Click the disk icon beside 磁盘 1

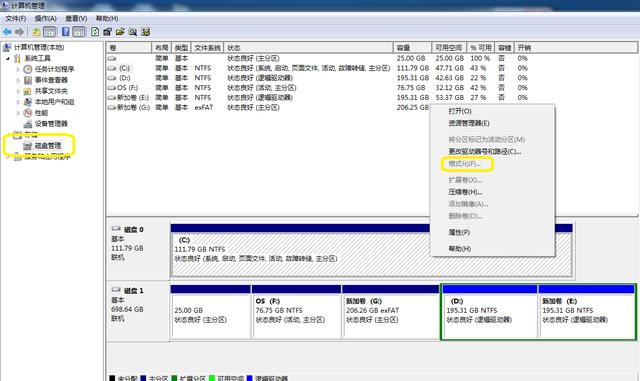[x=116, y=290]
